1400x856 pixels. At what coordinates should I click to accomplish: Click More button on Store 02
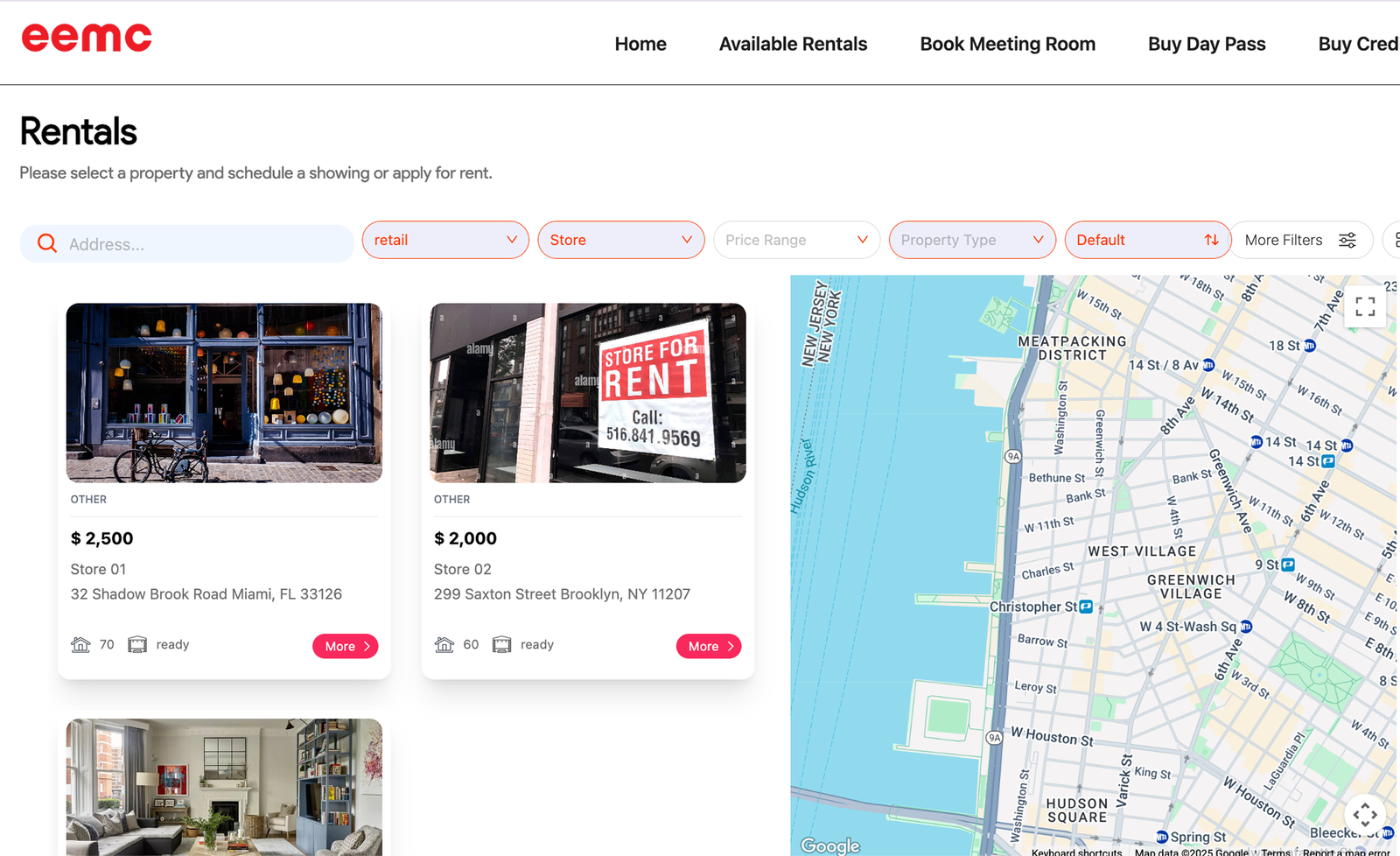click(708, 646)
